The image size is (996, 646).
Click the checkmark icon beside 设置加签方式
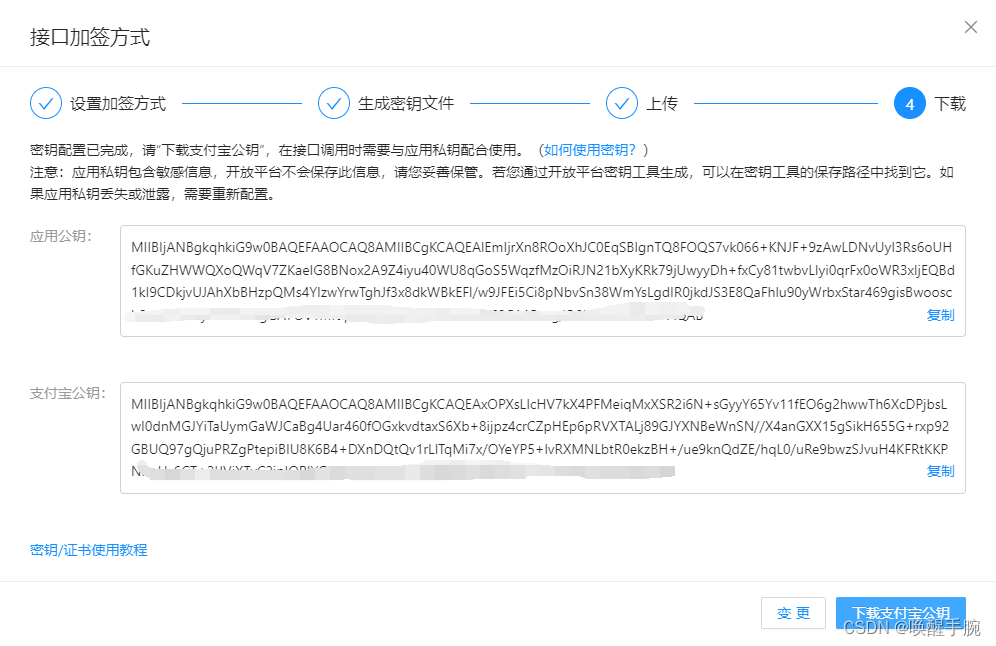(x=46, y=103)
